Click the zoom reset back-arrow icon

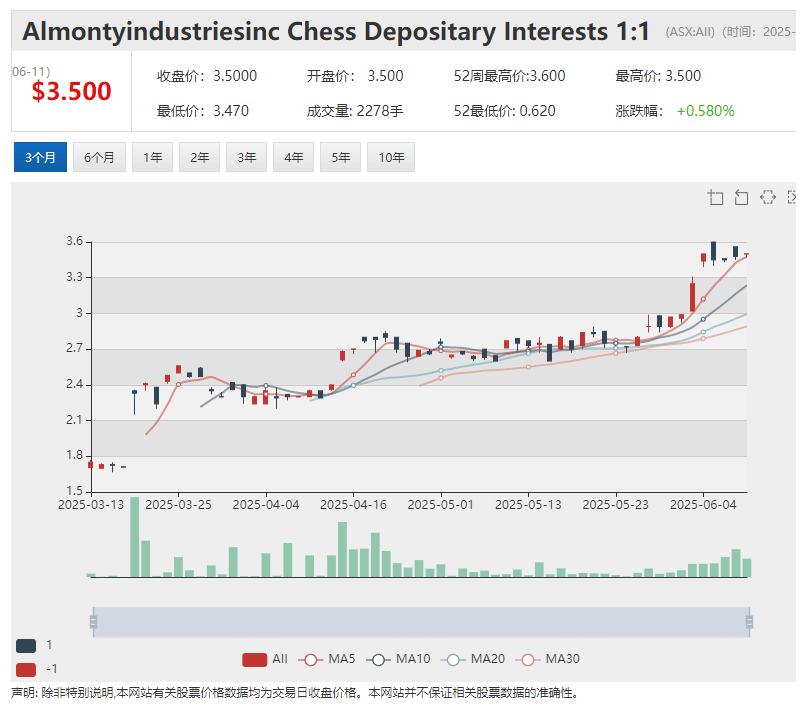coord(741,197)
